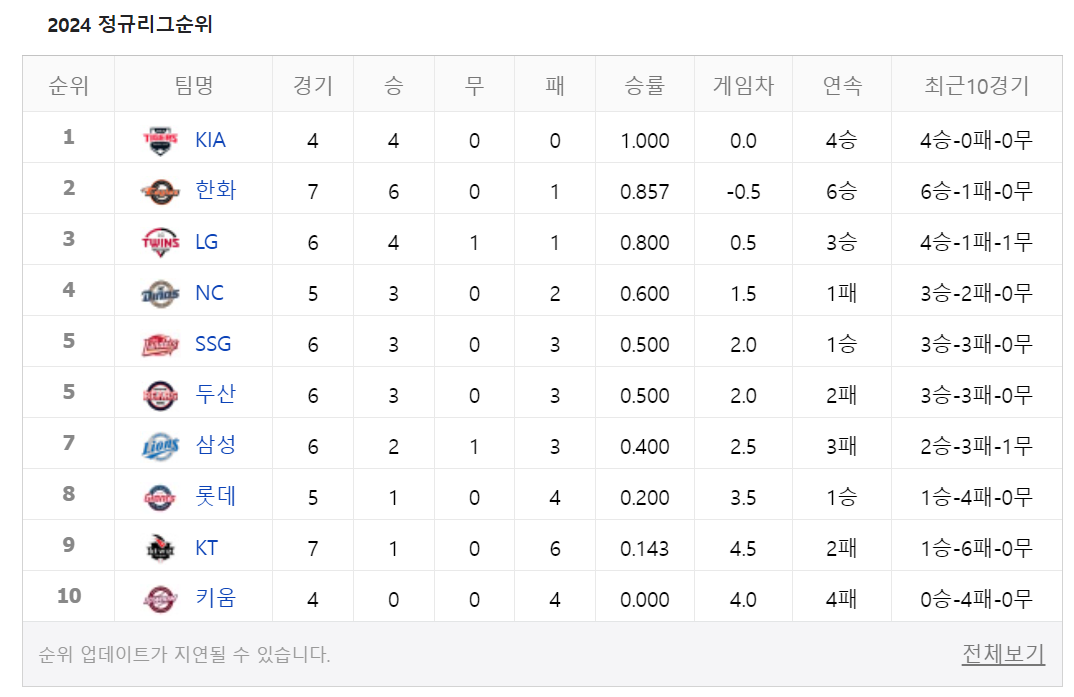1074x697 pixels.
Task: Open the KIA team name link
Action: pyautogui.click(x=211, y=140)
